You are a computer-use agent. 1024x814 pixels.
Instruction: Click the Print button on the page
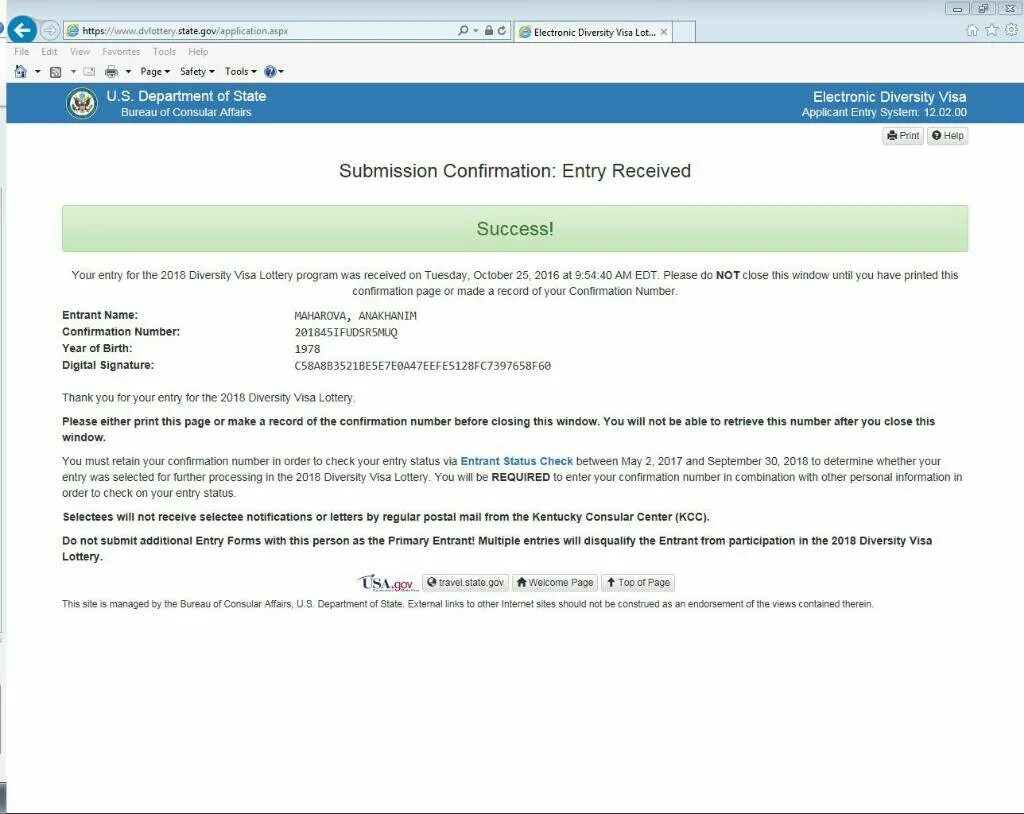[x=903, y=135]
